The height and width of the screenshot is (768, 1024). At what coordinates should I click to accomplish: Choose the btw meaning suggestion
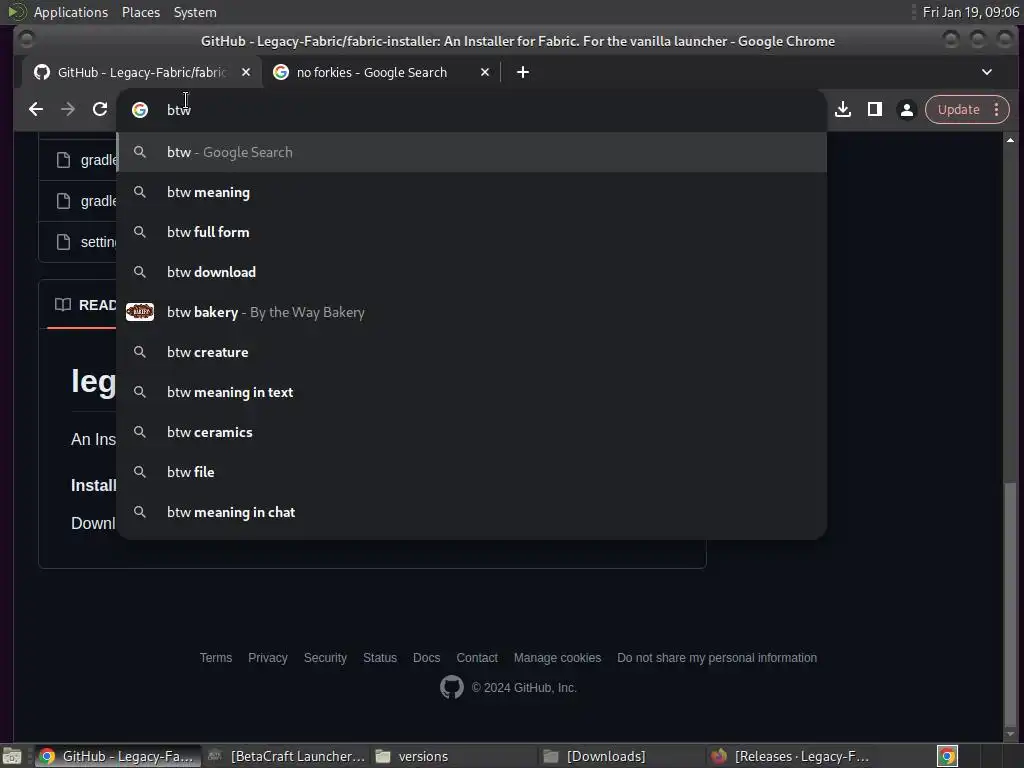coord(472,192)
